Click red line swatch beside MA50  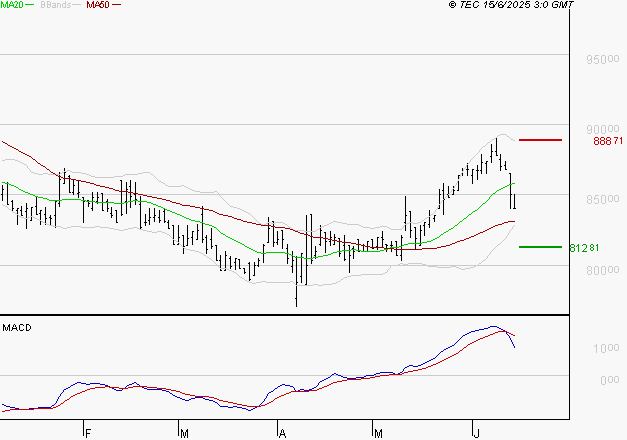coord(116,6)
